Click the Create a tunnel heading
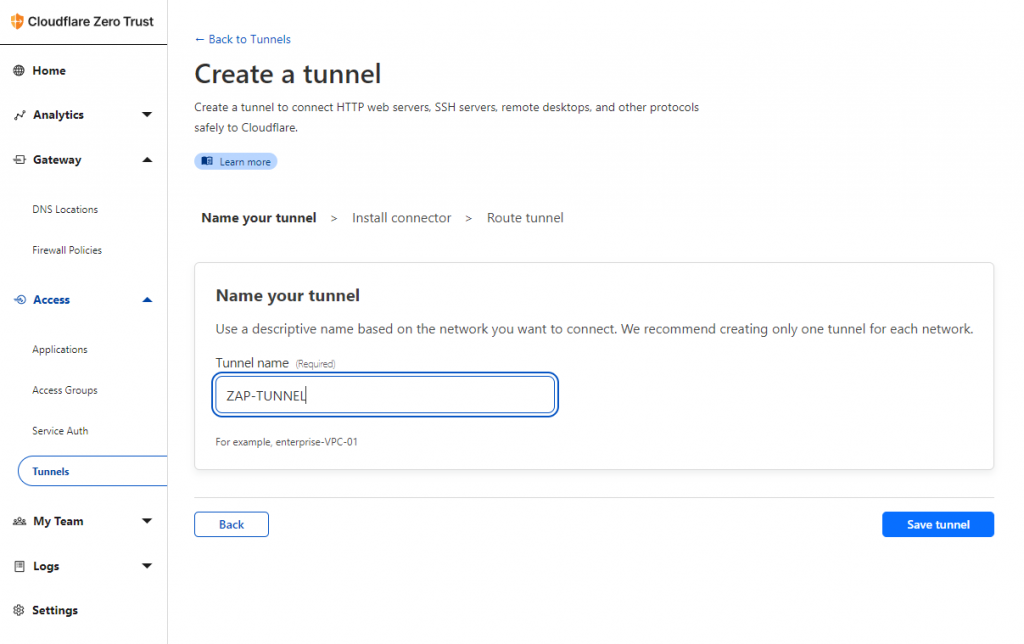 click(288, 74)
